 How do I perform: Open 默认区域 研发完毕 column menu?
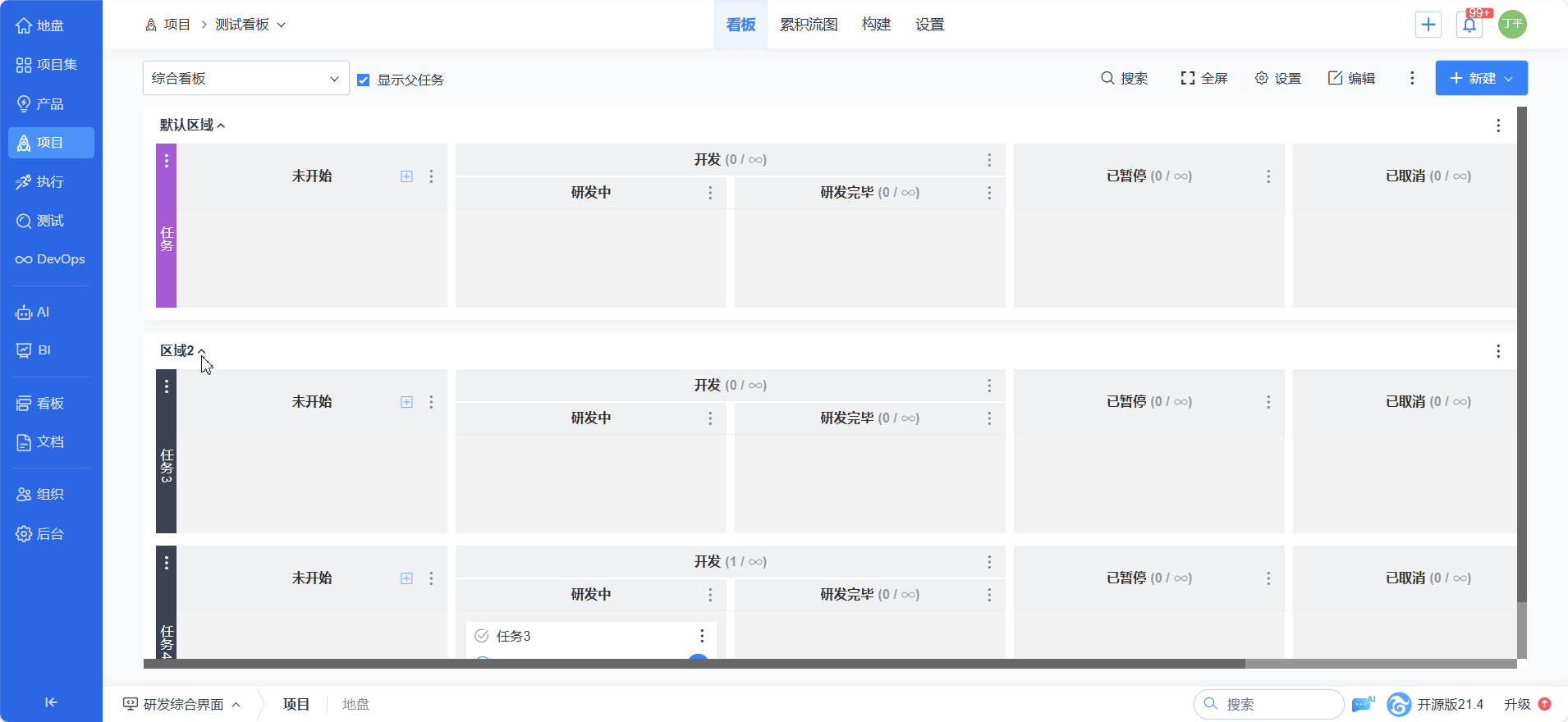989,193
